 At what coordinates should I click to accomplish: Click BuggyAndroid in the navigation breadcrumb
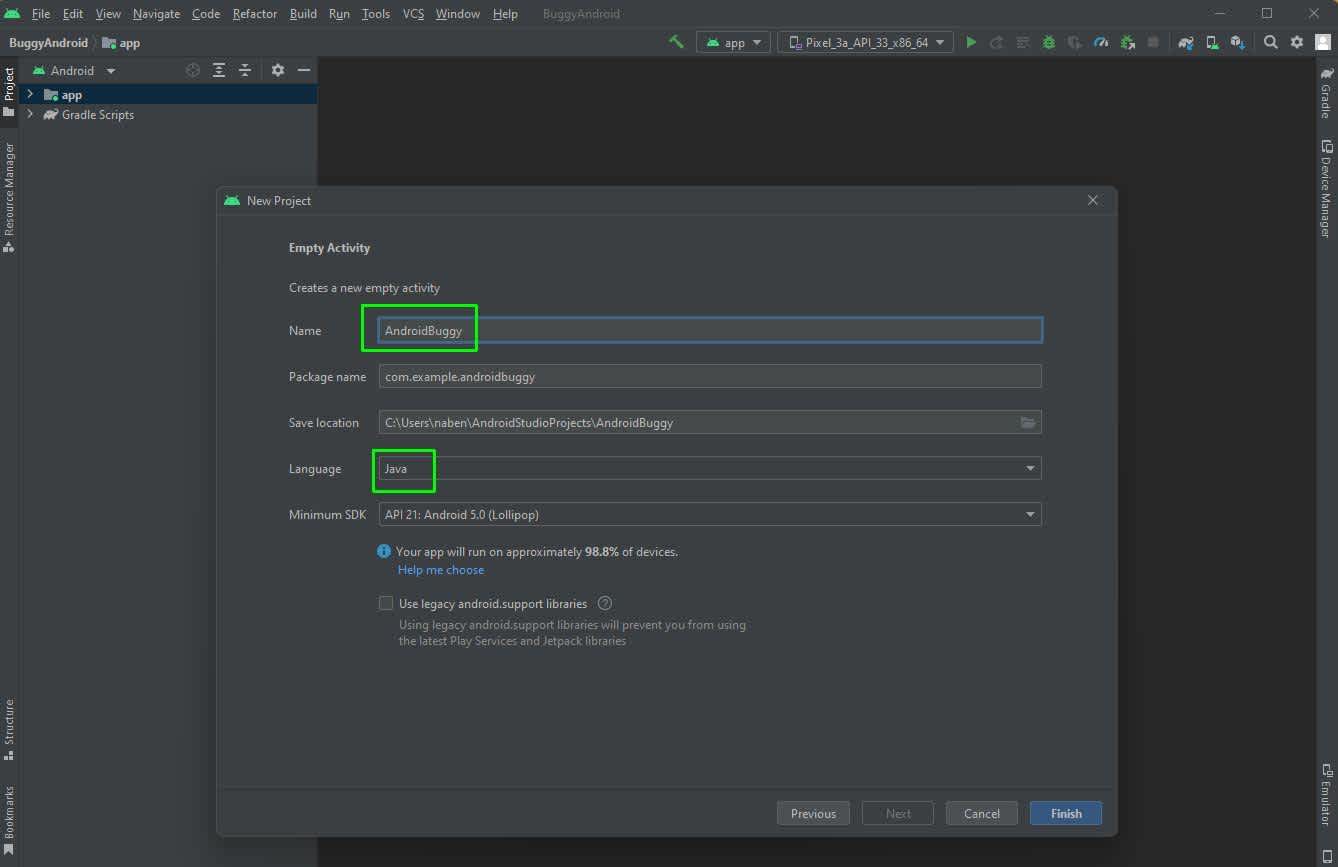(48, 43)
